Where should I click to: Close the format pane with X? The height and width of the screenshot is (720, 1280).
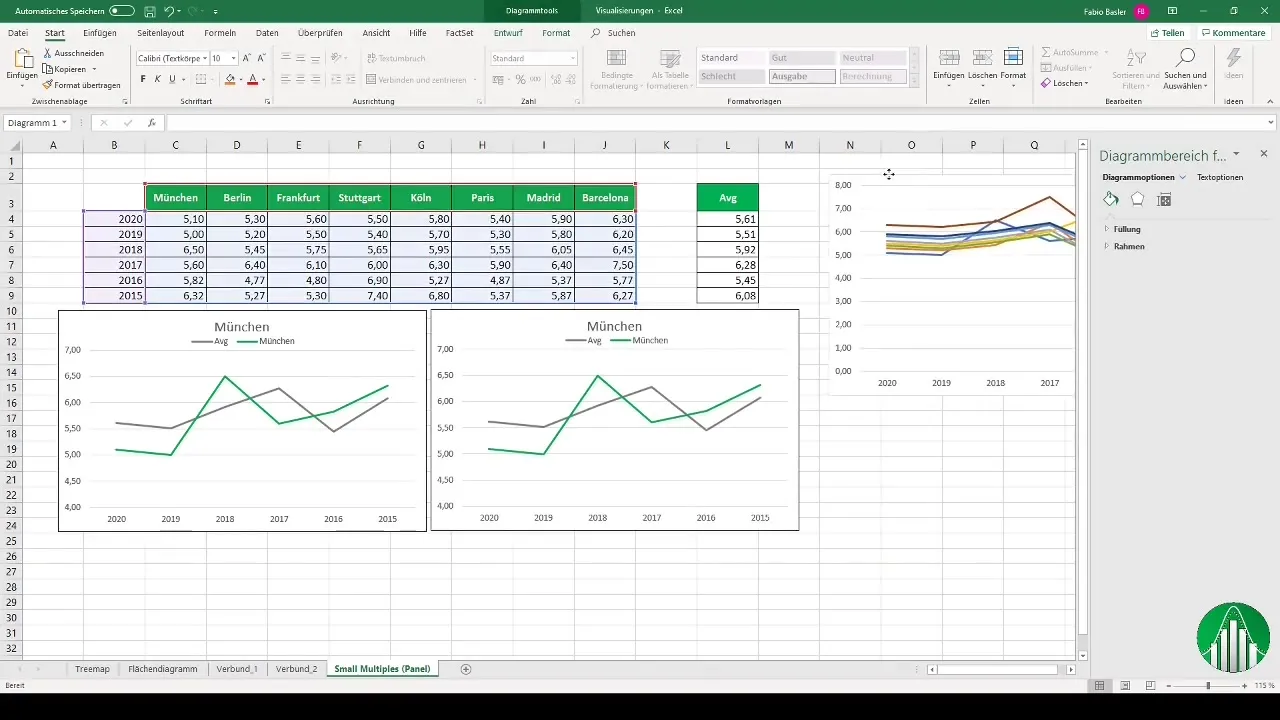tap(1264, 154)
